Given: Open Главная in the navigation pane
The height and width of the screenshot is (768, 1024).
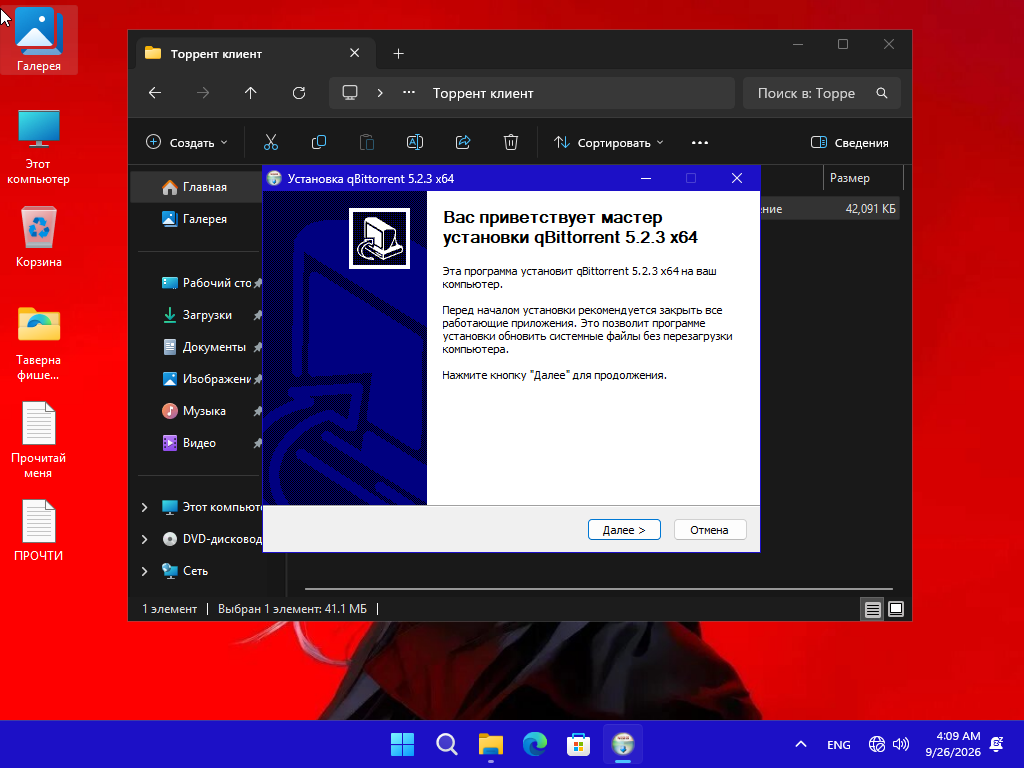Looking at the screenshot, I should (x=195, y=187).
